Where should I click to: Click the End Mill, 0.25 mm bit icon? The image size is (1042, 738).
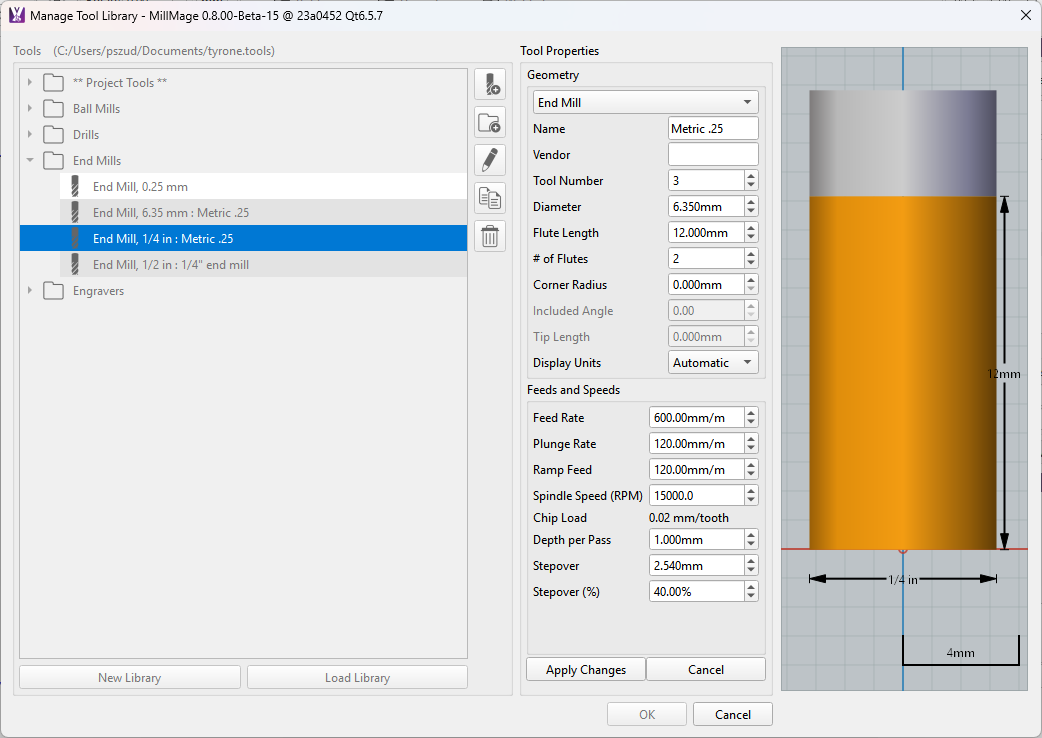pos(75,187)
